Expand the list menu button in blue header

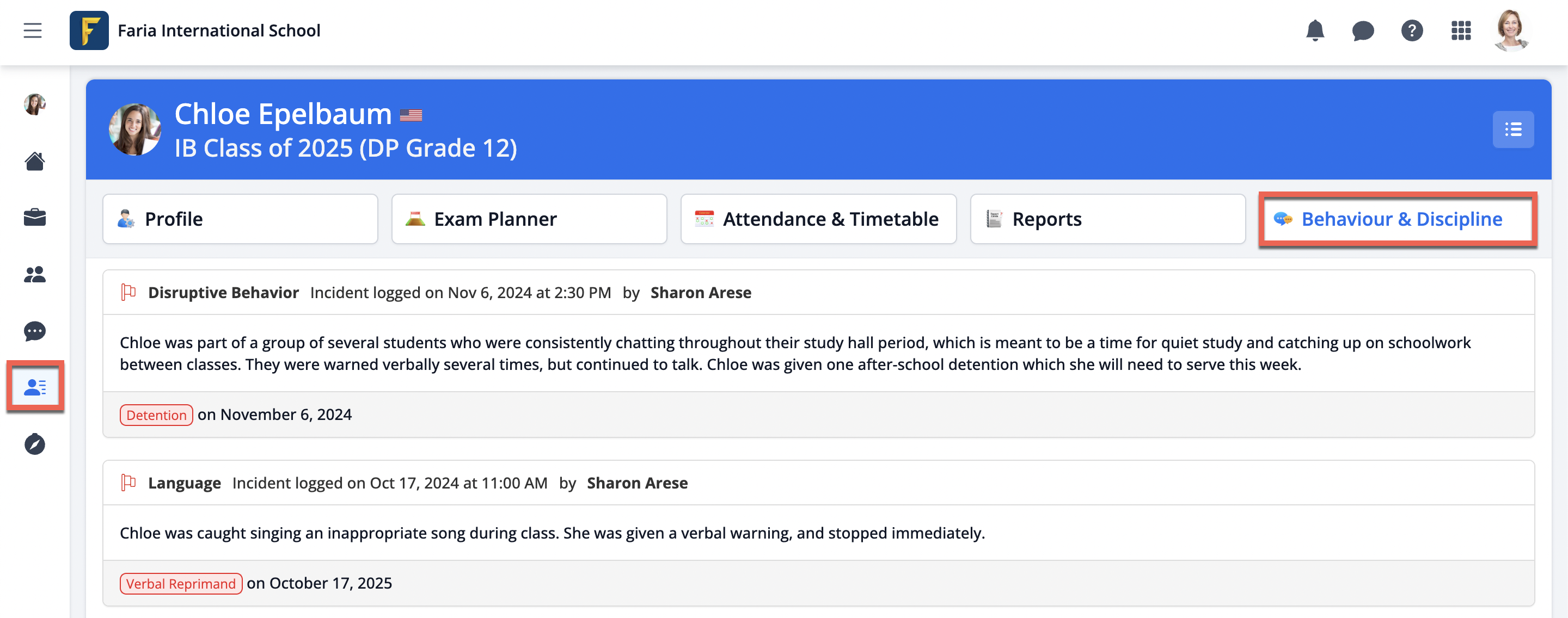[1512, 129]
